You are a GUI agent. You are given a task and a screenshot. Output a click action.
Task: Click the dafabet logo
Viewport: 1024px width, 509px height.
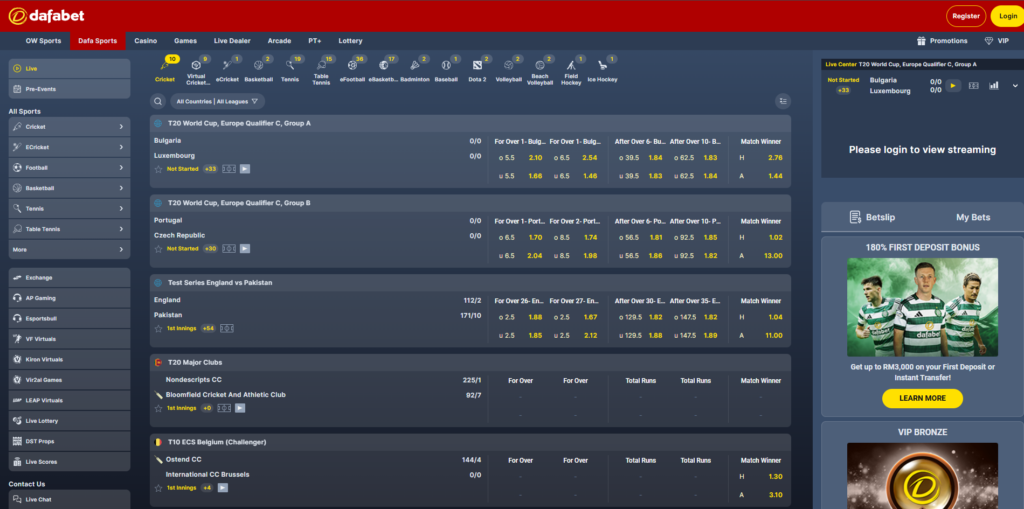point(46,16)
